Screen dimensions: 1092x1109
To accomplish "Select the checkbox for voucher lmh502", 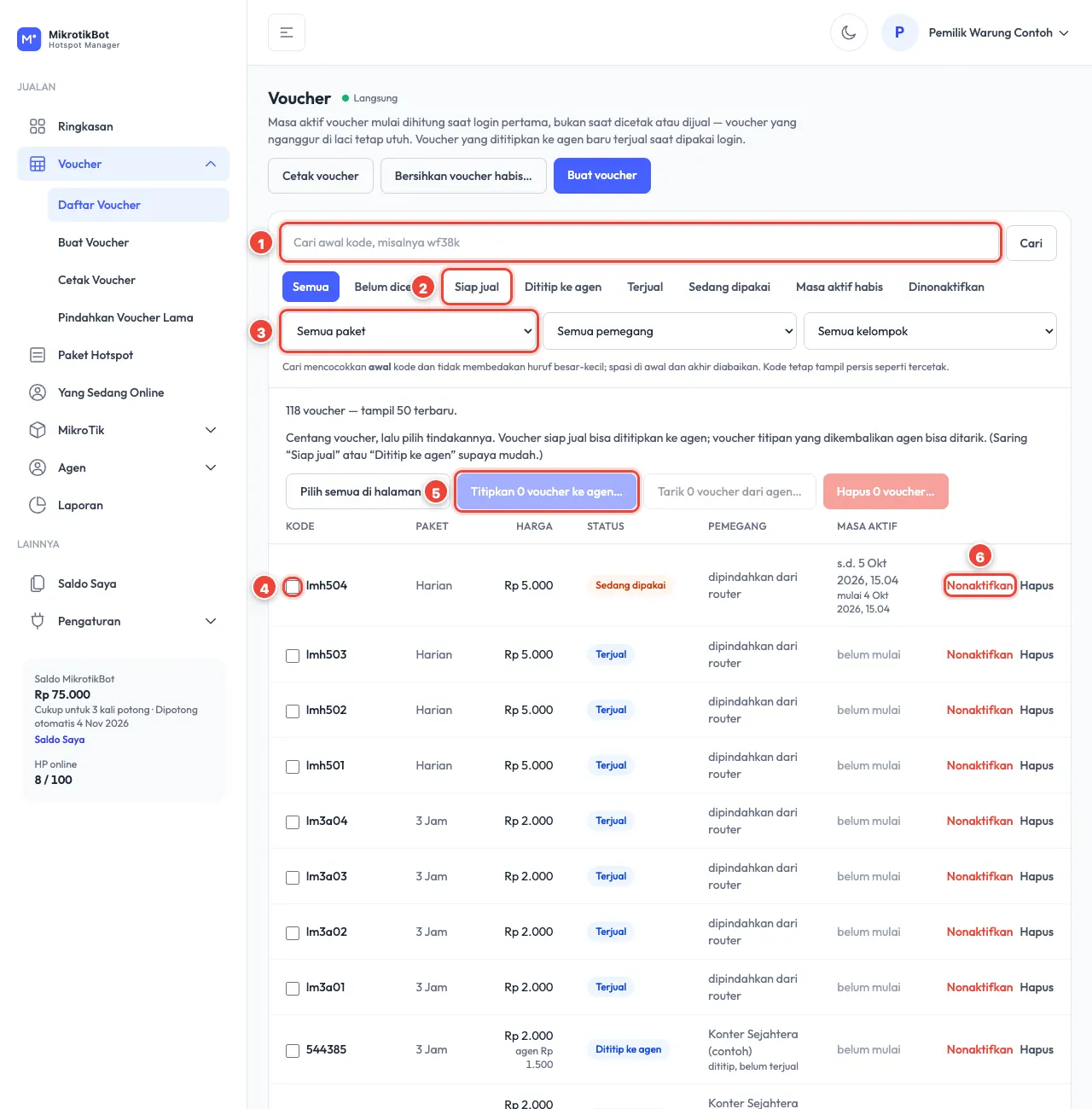I will (293, 711).
